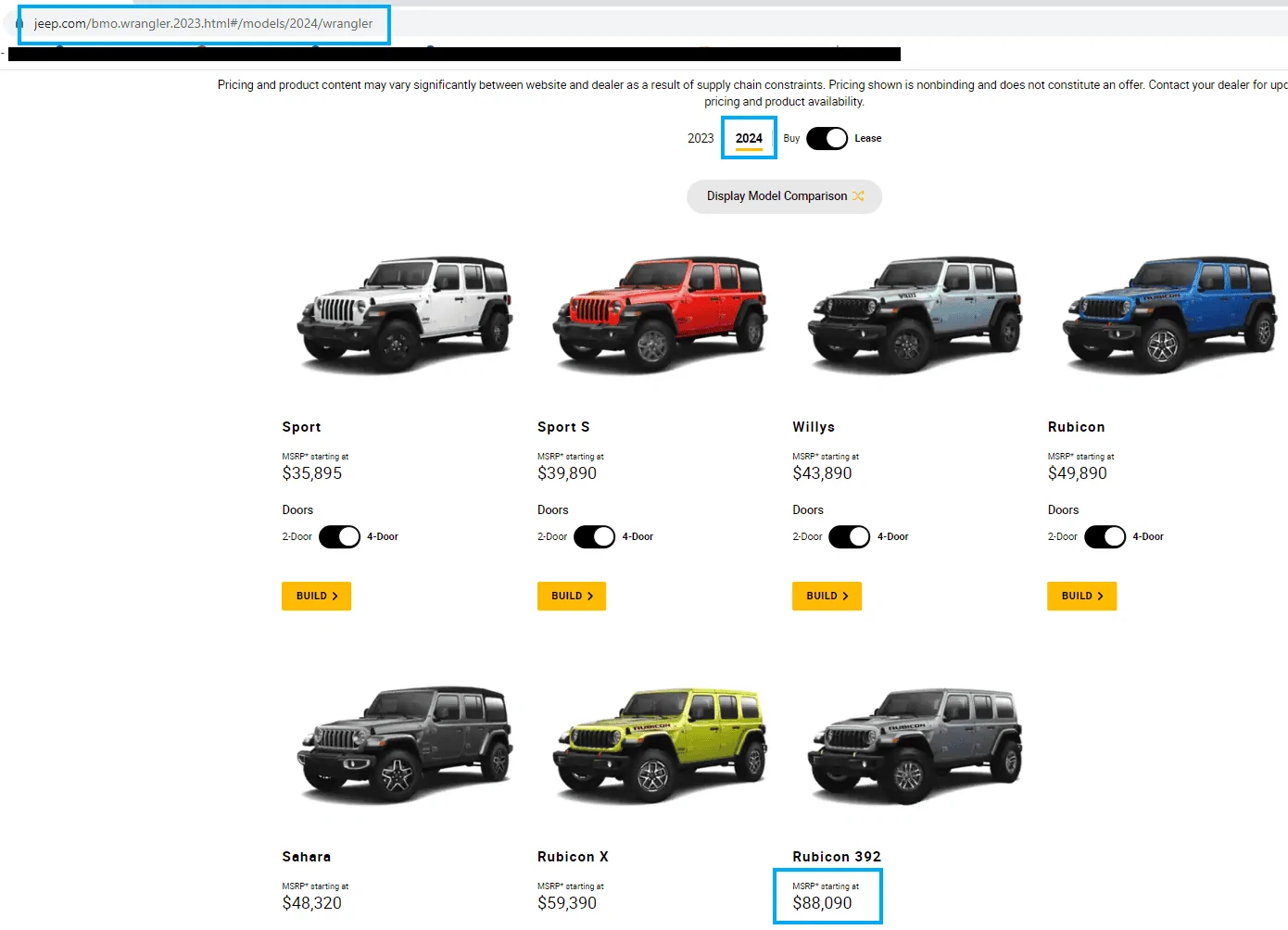Toggle the Buy/Lease switch

(x=827, y=138)
